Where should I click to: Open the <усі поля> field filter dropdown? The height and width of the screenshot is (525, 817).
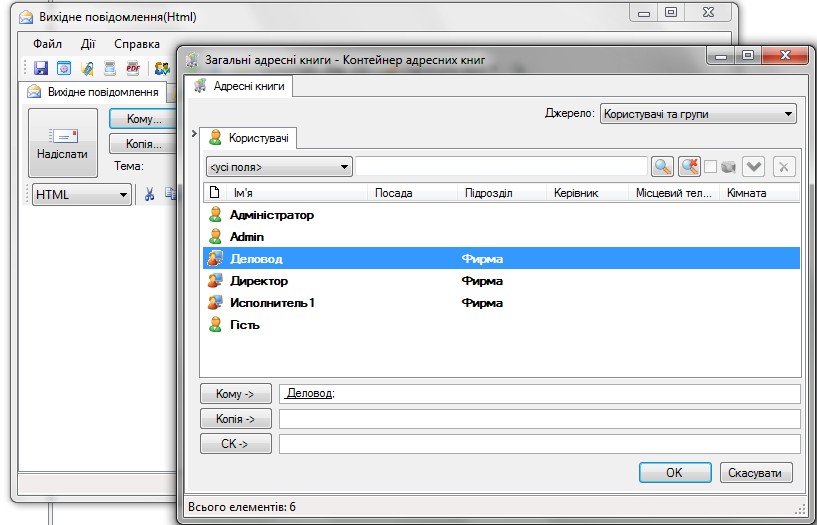coord(279,167)
